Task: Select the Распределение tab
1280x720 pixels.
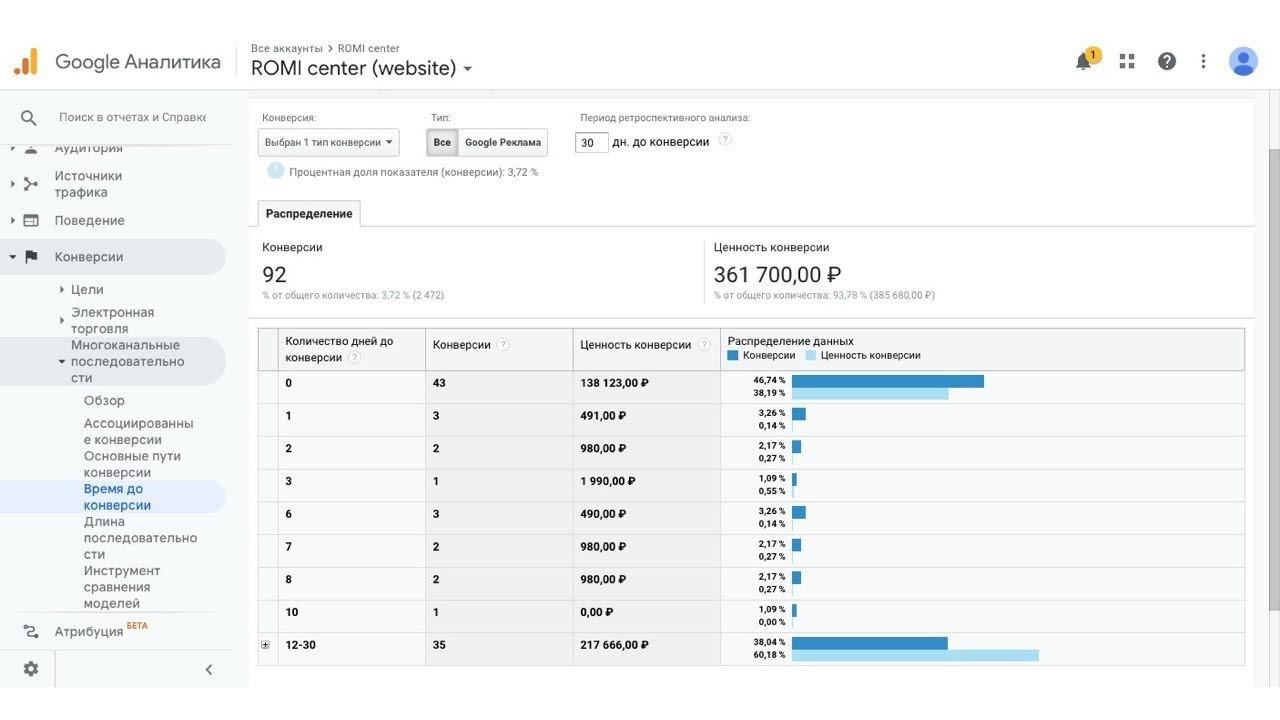Action: [x=309, y=214]
